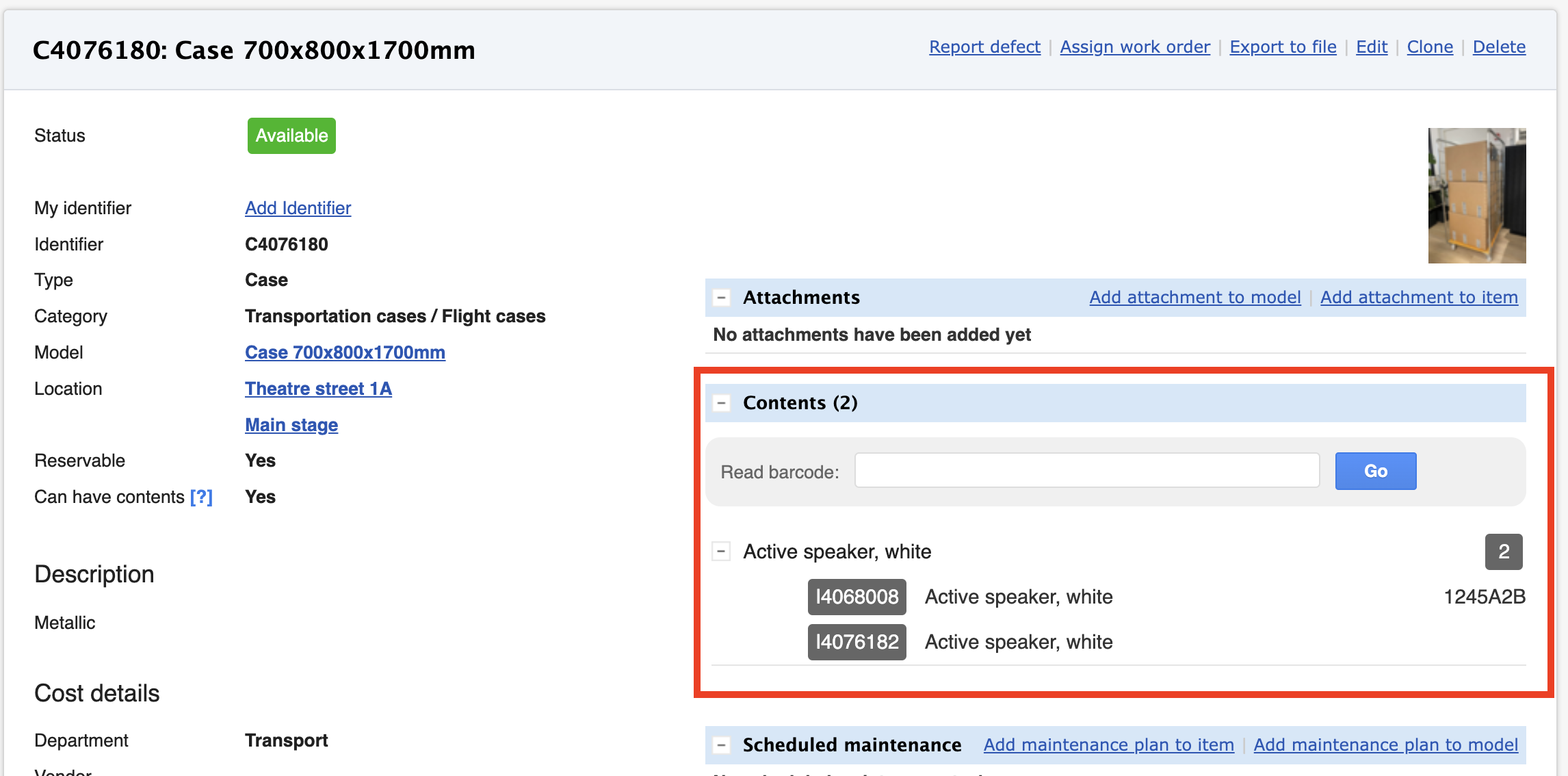
Task: Open Assign work order
Action: click(x=1134, y=47)
